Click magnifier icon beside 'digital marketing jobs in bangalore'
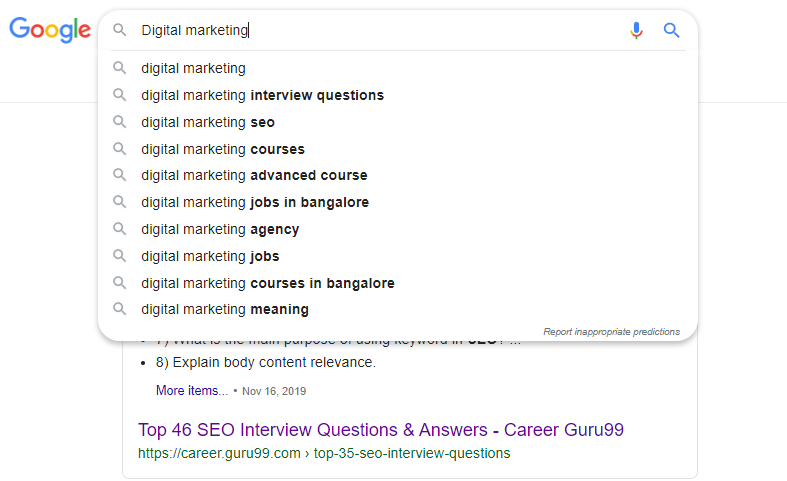 point(120,202)
